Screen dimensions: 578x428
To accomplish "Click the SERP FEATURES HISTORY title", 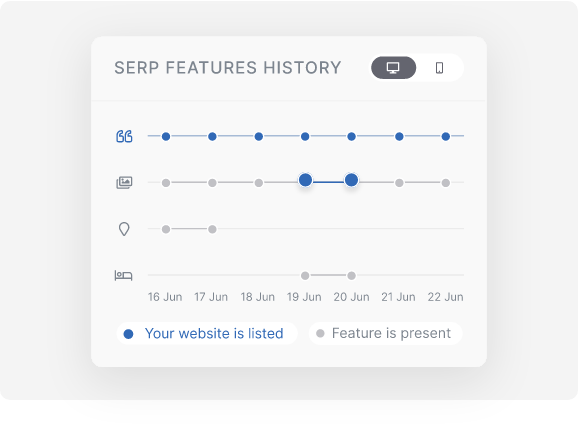I will coord(228,68).
